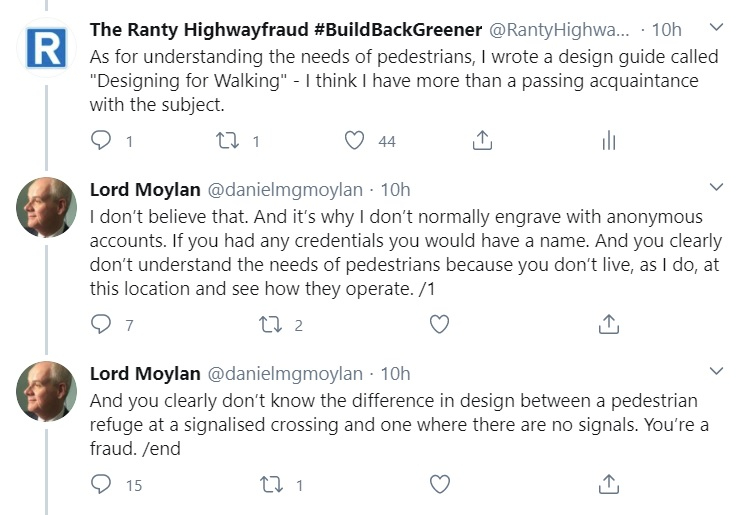
Task: View analytics for the Ranty Highwayfraud tweet
Action: tap(608, 141)
